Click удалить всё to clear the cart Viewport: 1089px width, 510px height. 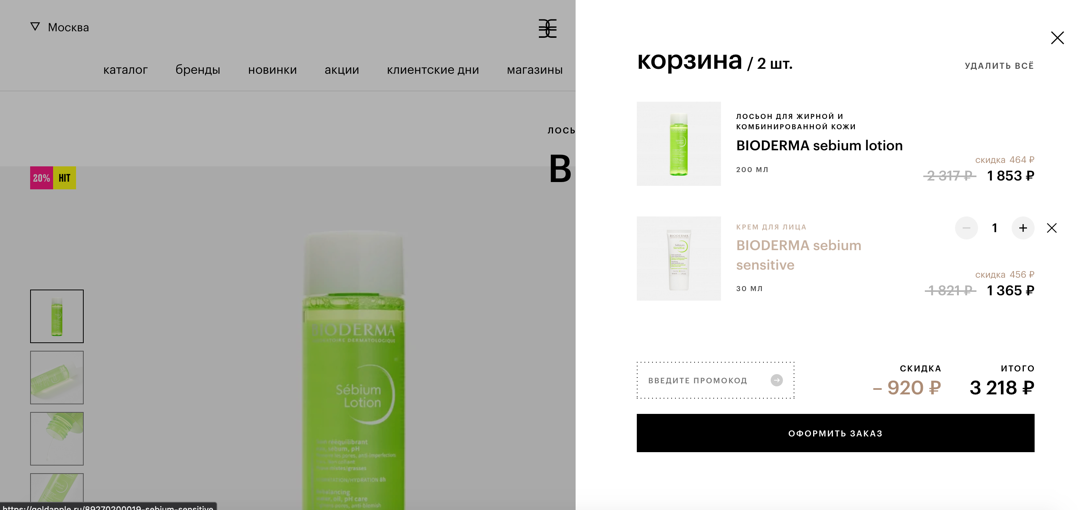[999, 66]
